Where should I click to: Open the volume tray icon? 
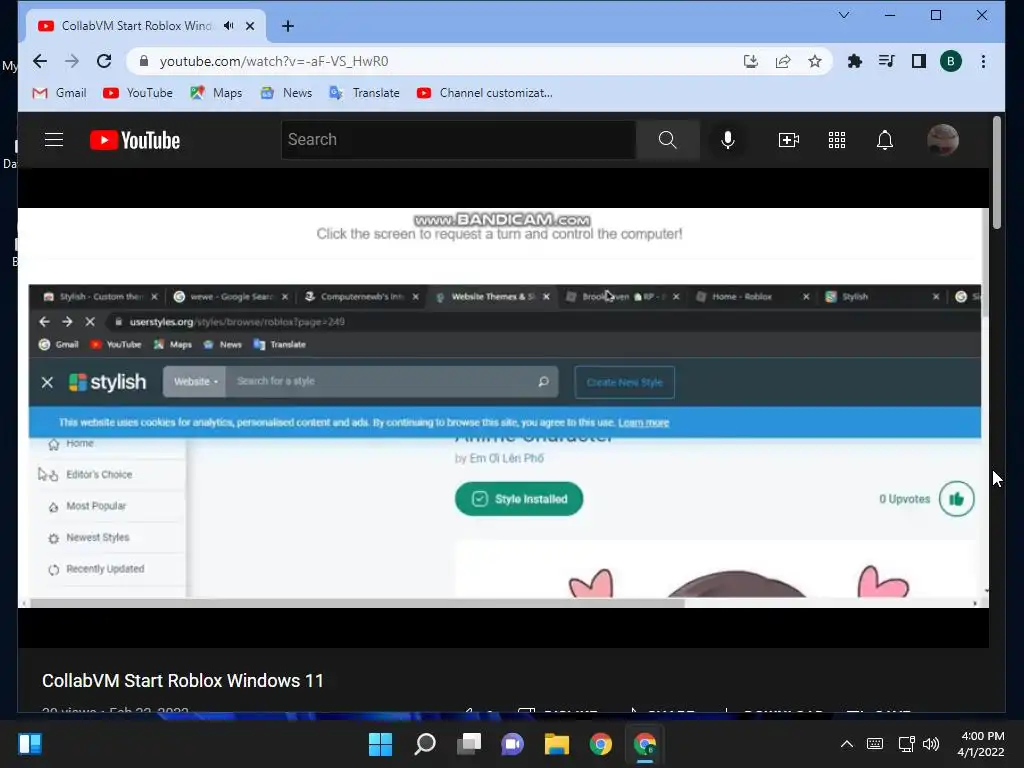[x=931, y=744]
